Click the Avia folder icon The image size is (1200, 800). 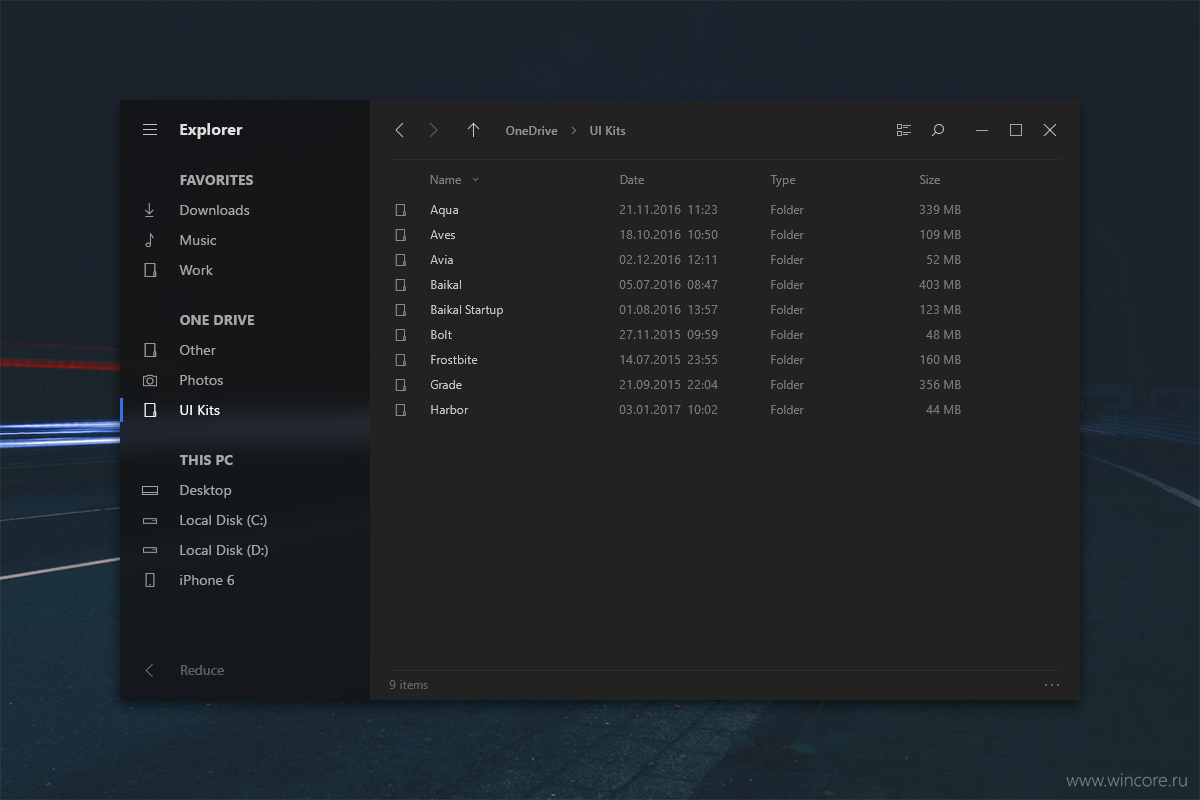point(401,260)
